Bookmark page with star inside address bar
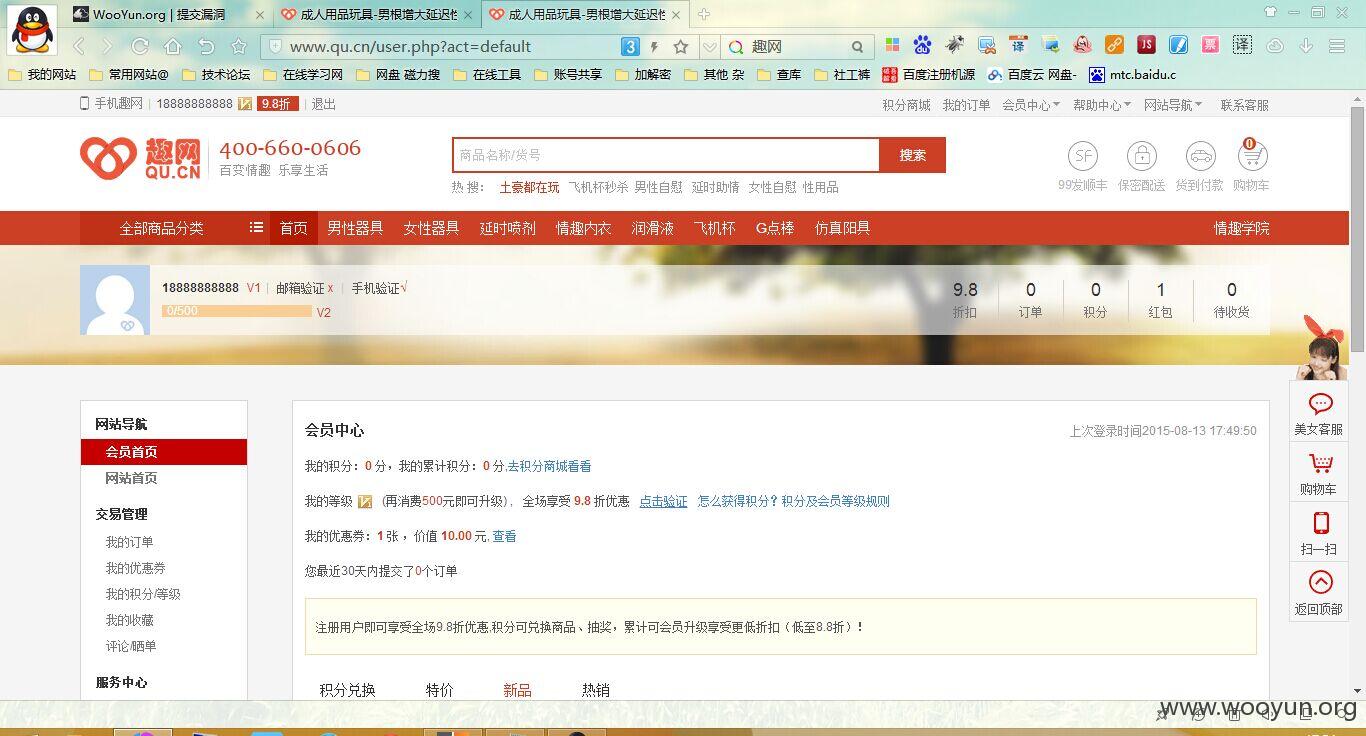 tap(681, 47)
